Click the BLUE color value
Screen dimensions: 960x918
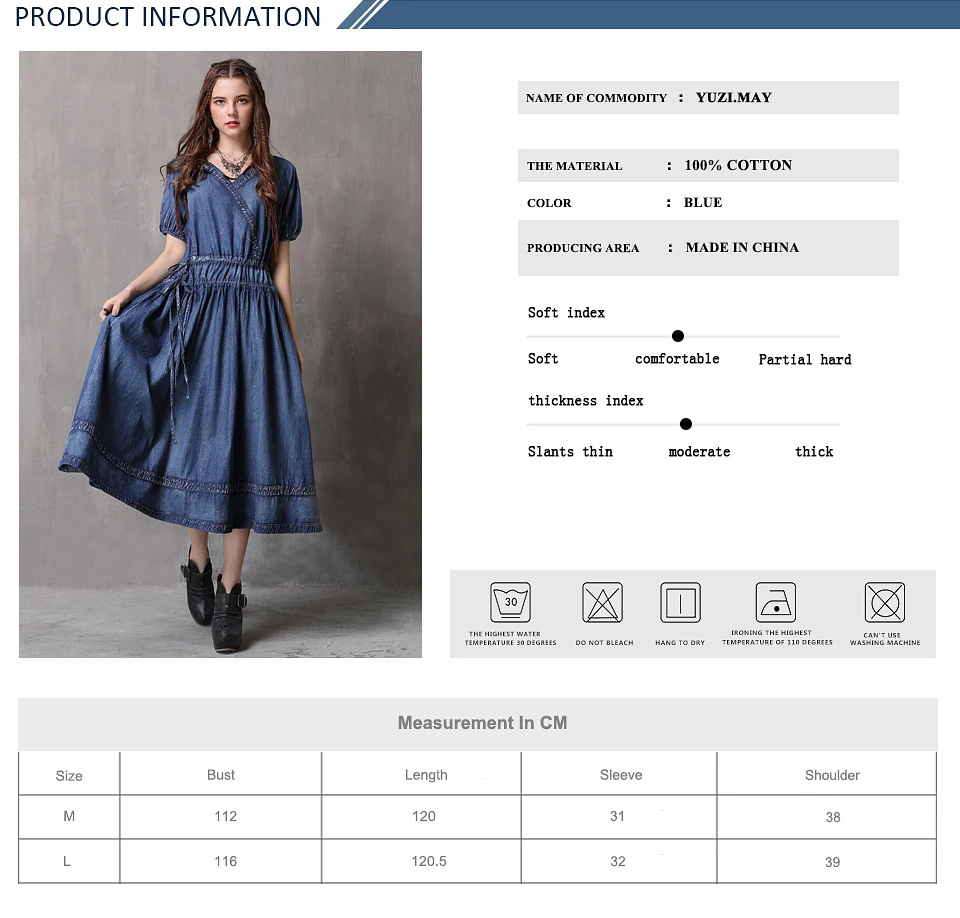pyautogui.click(x=703, y=202)
